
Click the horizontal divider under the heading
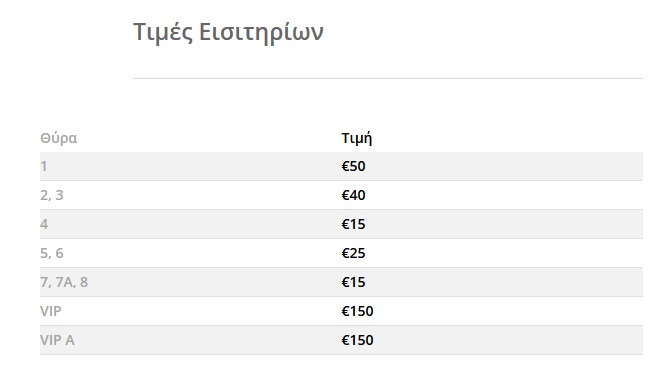pos(388,78)
